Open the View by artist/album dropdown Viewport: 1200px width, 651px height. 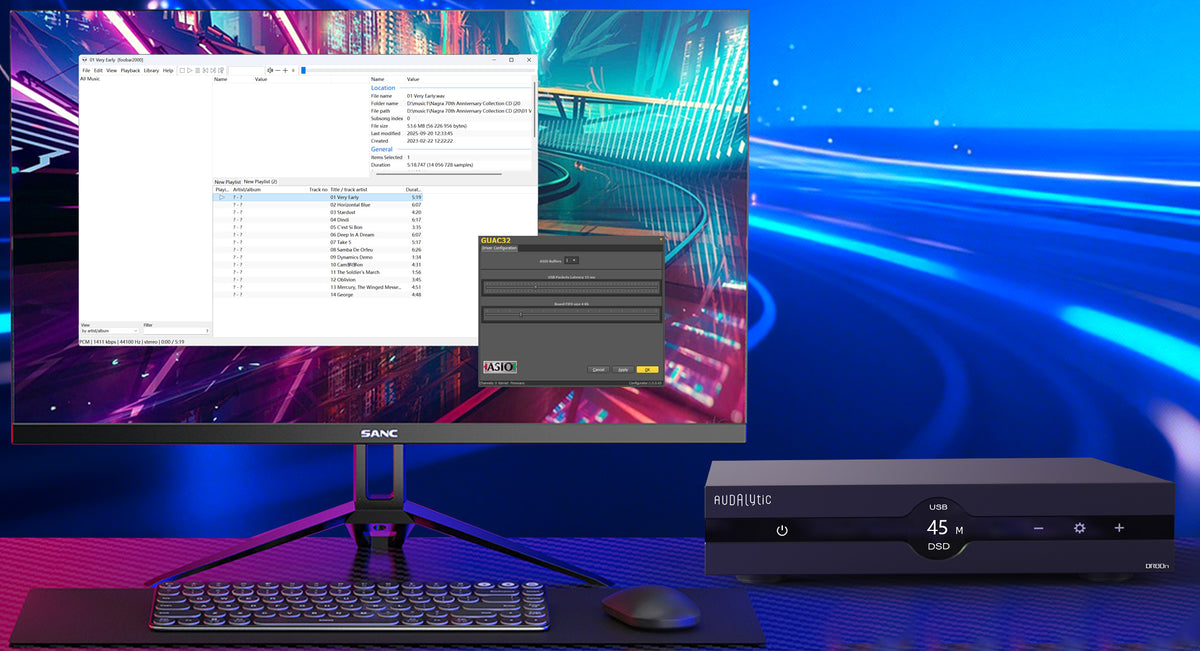[x=110, y=330]
